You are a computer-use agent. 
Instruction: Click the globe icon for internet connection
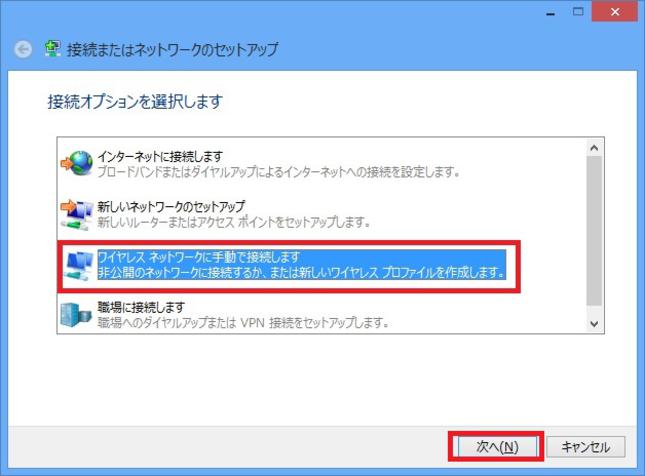77,164
